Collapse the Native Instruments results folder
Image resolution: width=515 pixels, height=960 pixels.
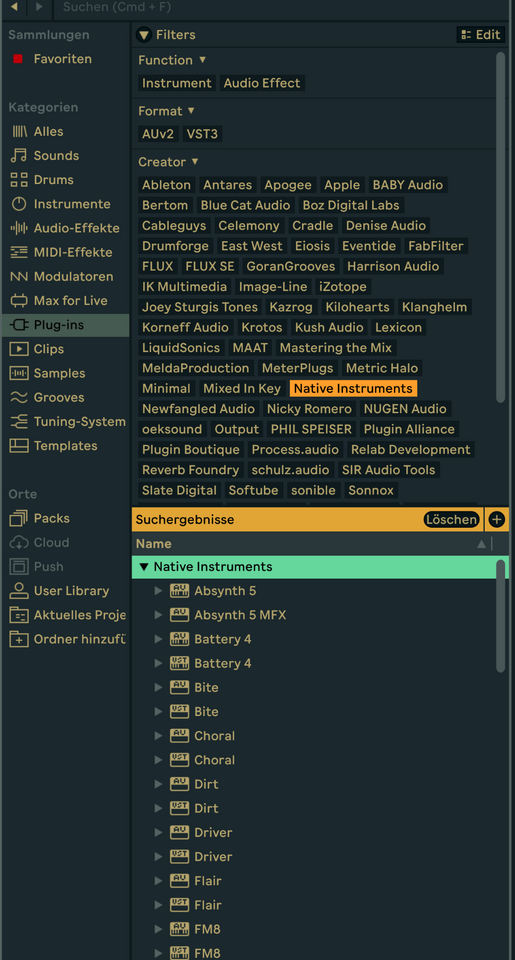(x=144, y=567)
